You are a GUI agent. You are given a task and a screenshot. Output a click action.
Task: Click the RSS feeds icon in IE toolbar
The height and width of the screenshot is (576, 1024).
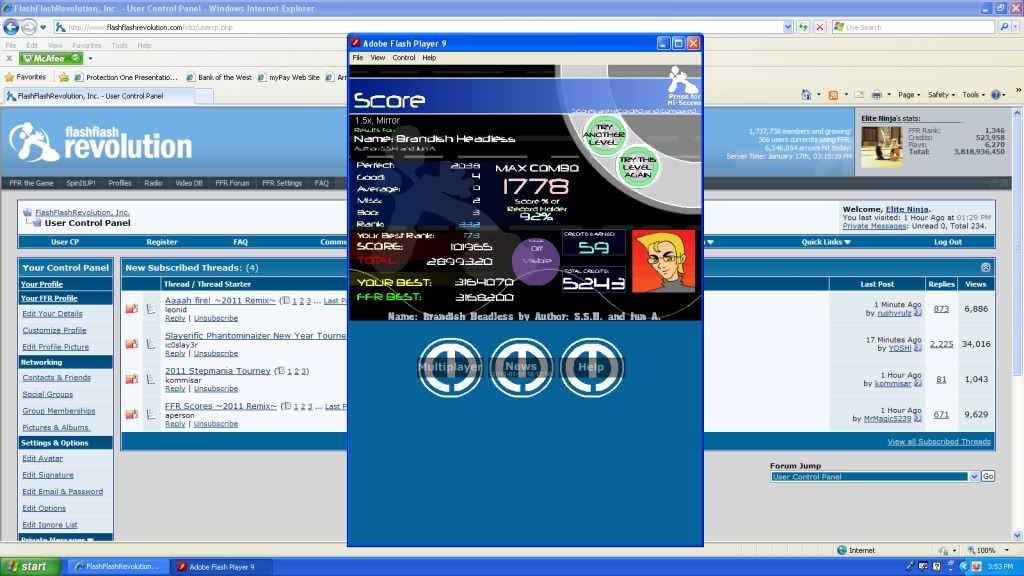tap(832, 95)
